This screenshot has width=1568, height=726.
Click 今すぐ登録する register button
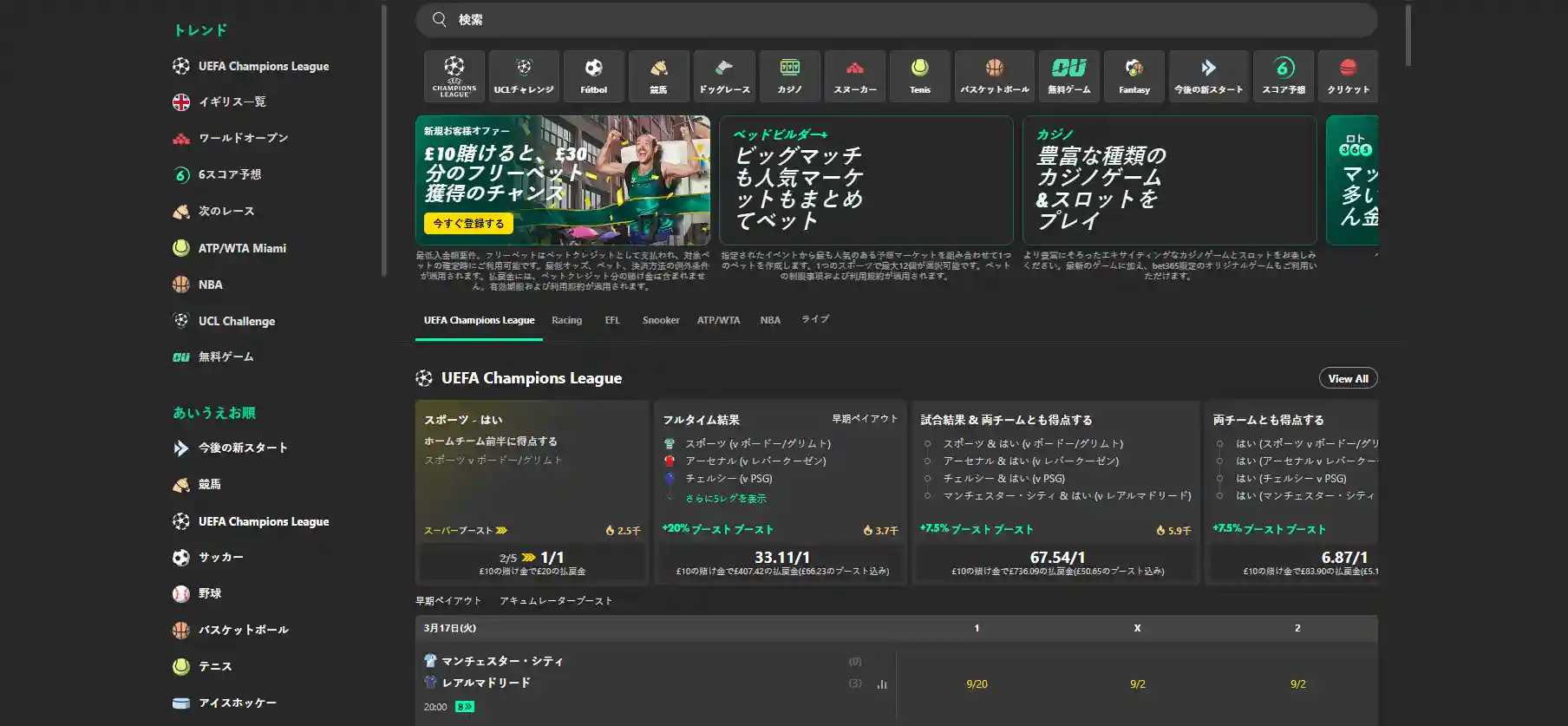pyautogui.click(x=468, y=223)
